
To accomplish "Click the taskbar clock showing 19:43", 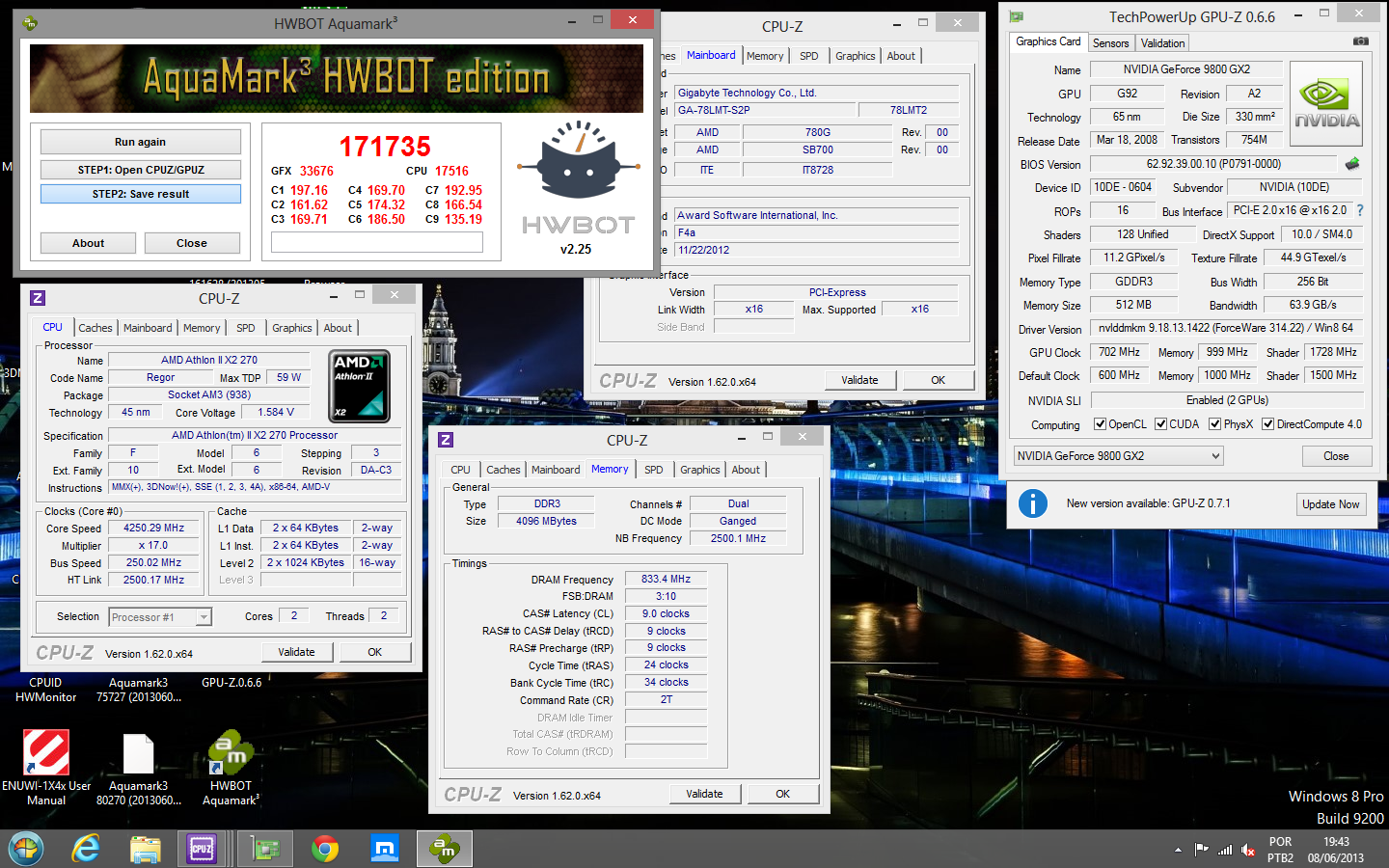I will (1336, 850).
